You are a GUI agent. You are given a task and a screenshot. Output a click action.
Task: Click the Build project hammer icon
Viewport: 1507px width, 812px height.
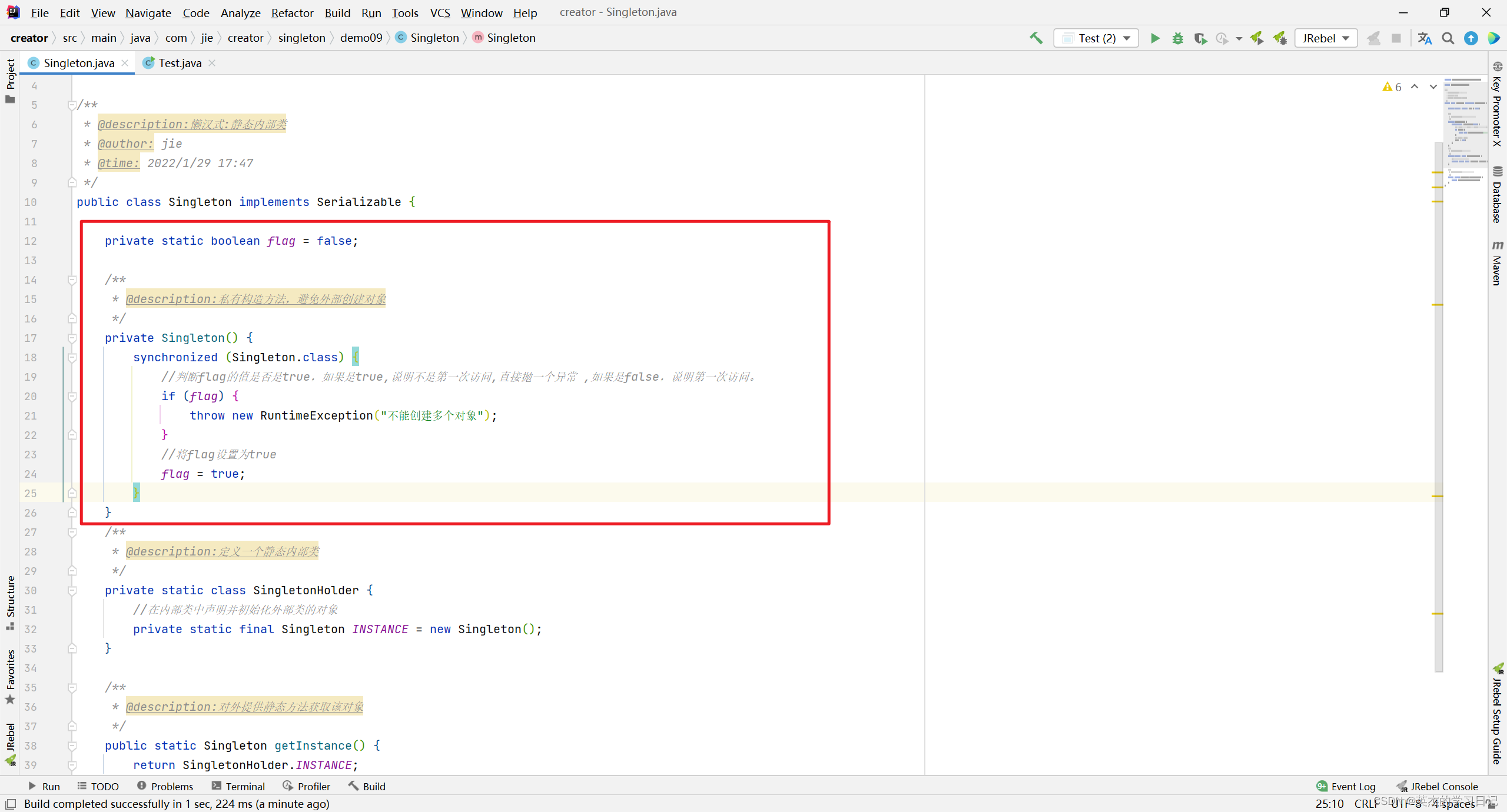(1035, 38)
